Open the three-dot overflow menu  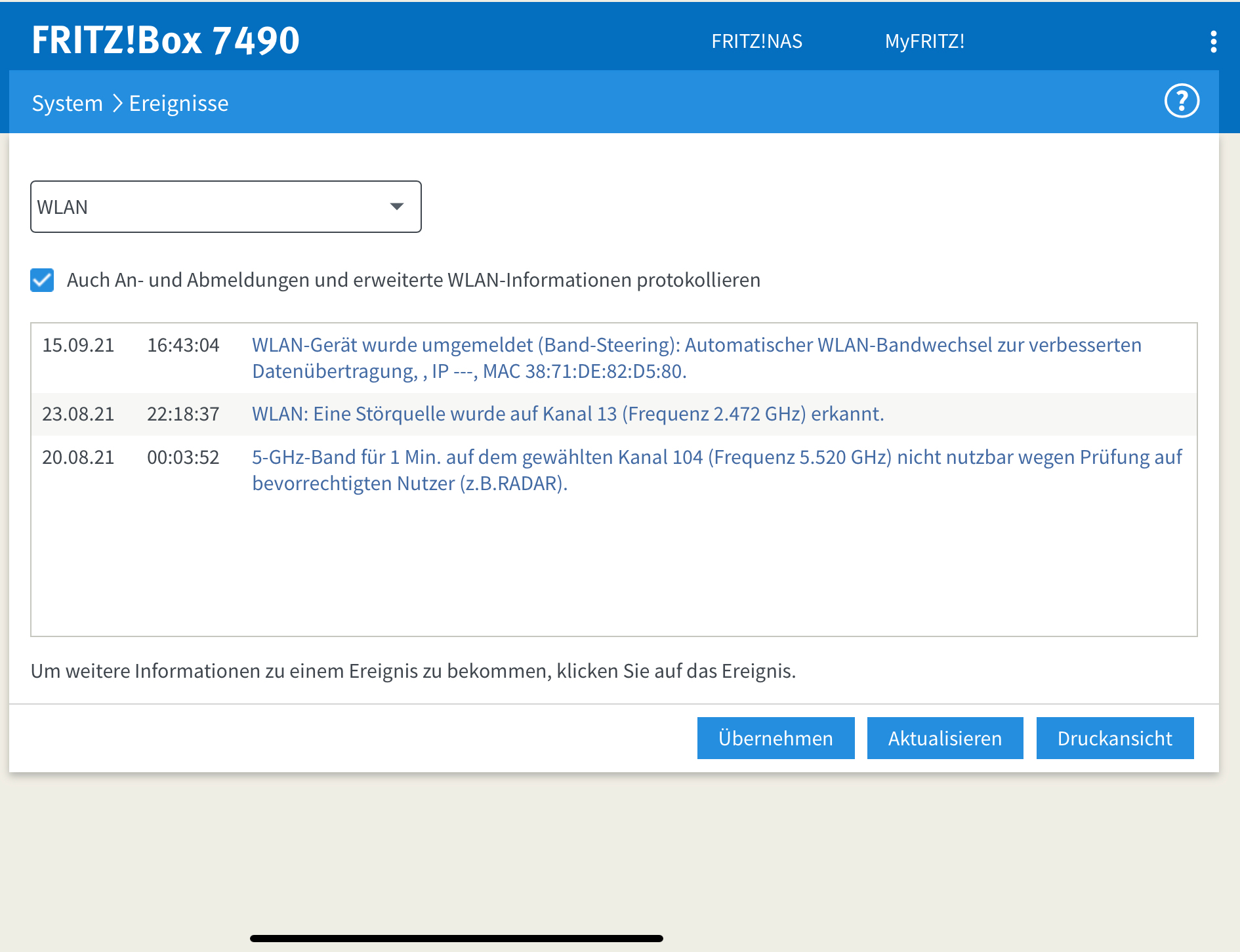click(1213, 41)
